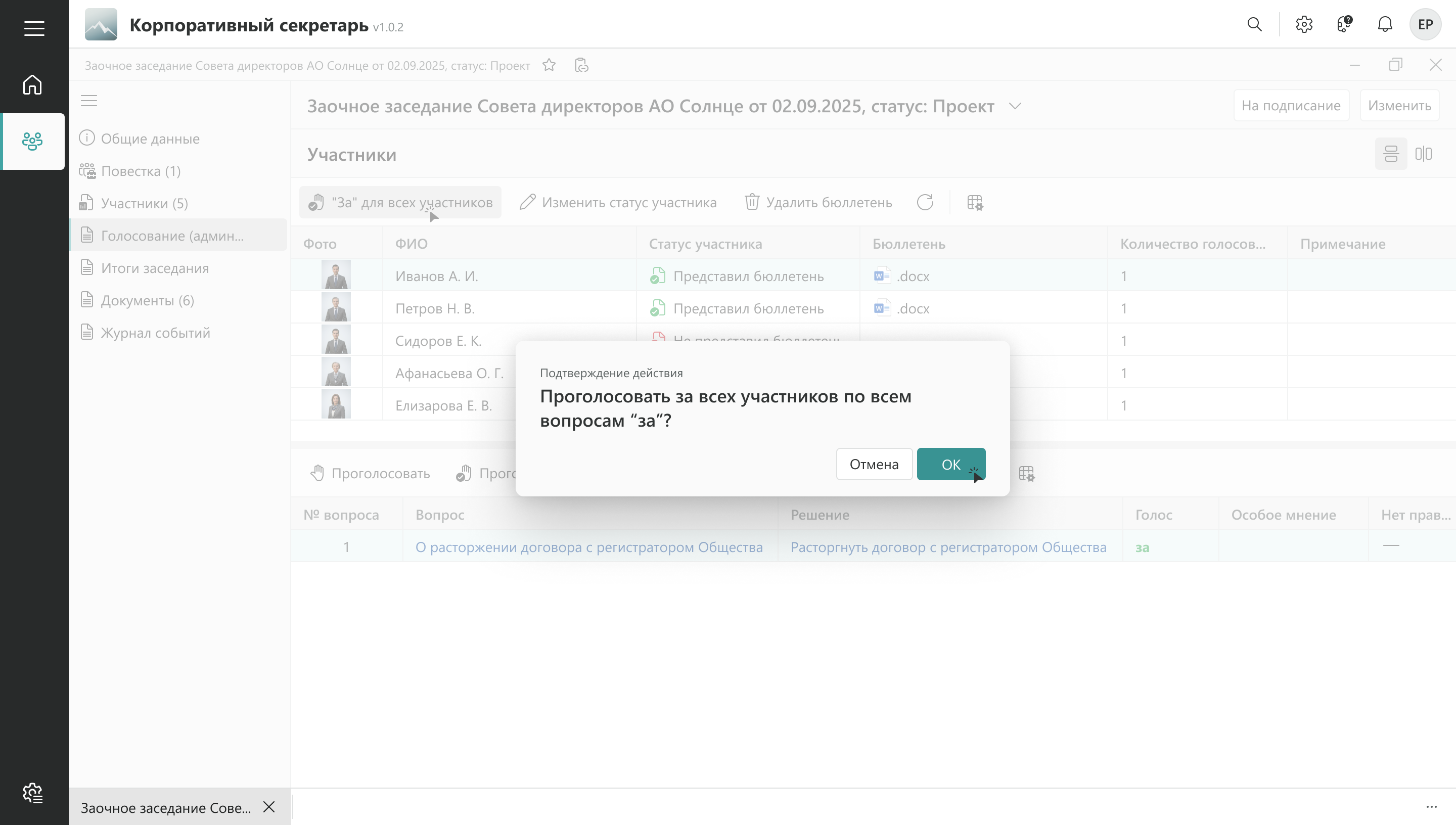Switch to the horizontal split layout icon

1391,154
